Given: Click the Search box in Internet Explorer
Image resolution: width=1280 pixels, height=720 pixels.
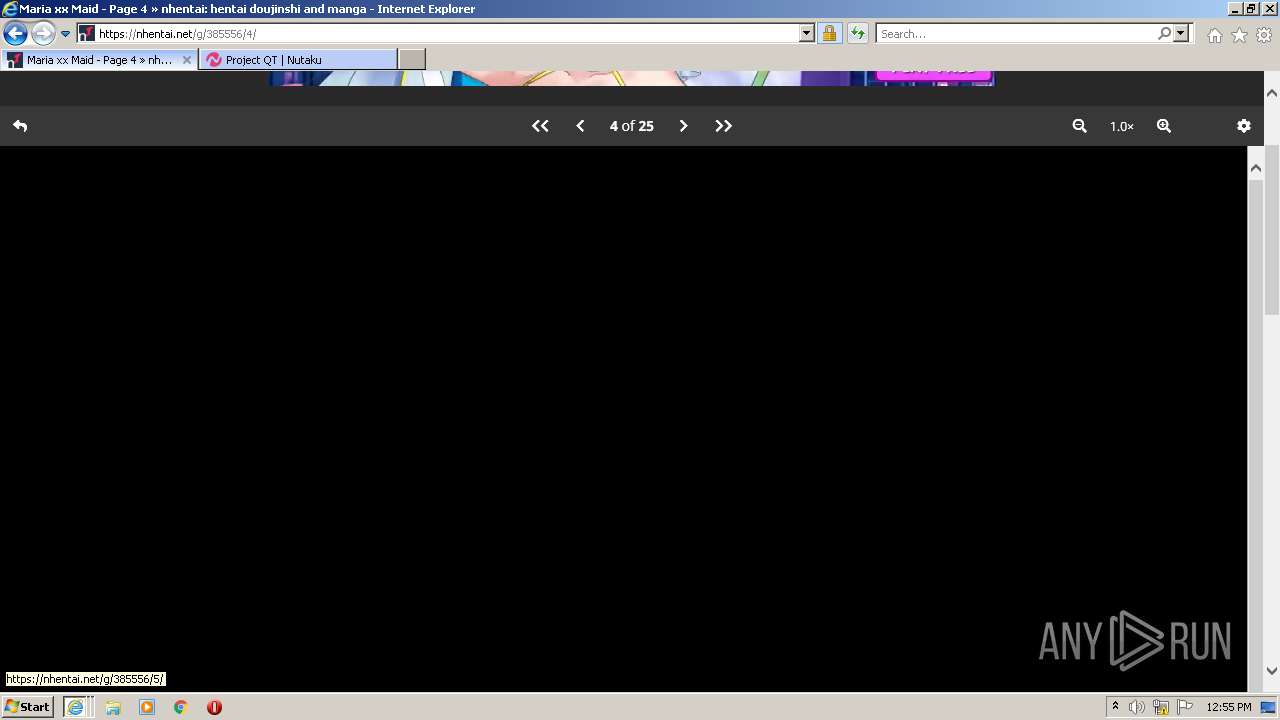Looking at the screenshot, I should 1016,33.
